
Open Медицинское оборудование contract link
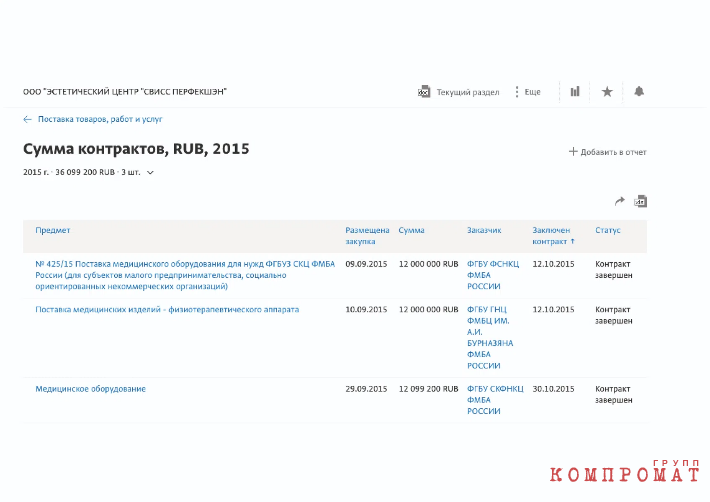[91, 389]
